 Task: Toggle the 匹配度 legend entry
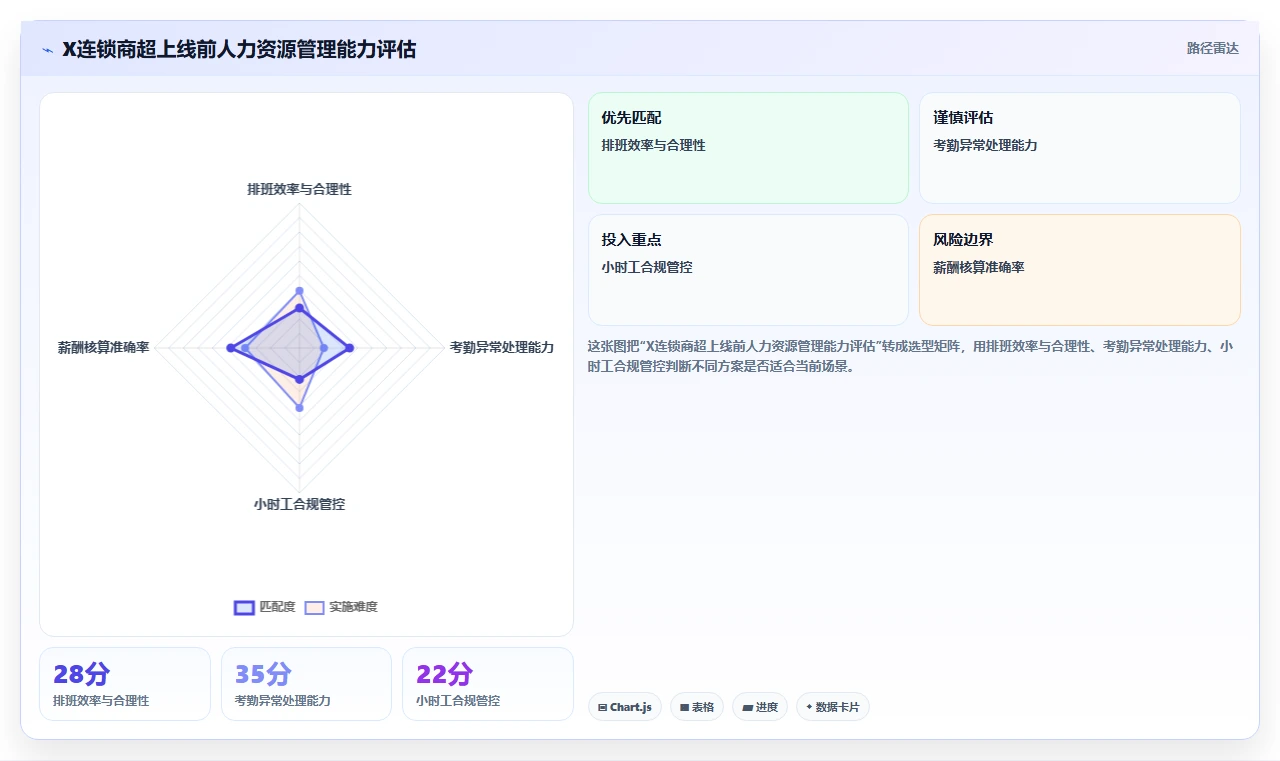pyautogui.click(x=265, y=607)
